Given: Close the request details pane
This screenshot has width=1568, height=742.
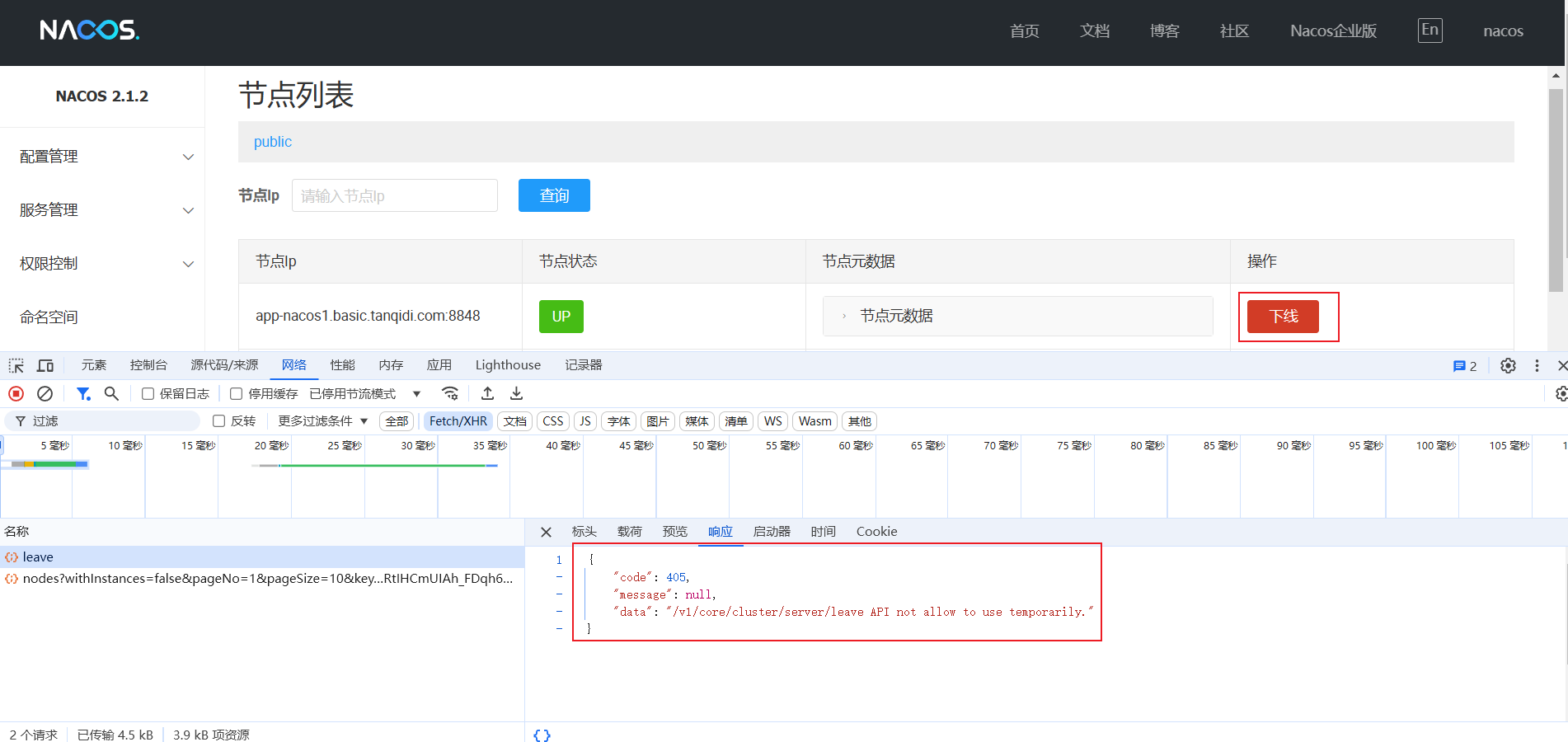Looking at the screenshot, I should coord(546,532).
